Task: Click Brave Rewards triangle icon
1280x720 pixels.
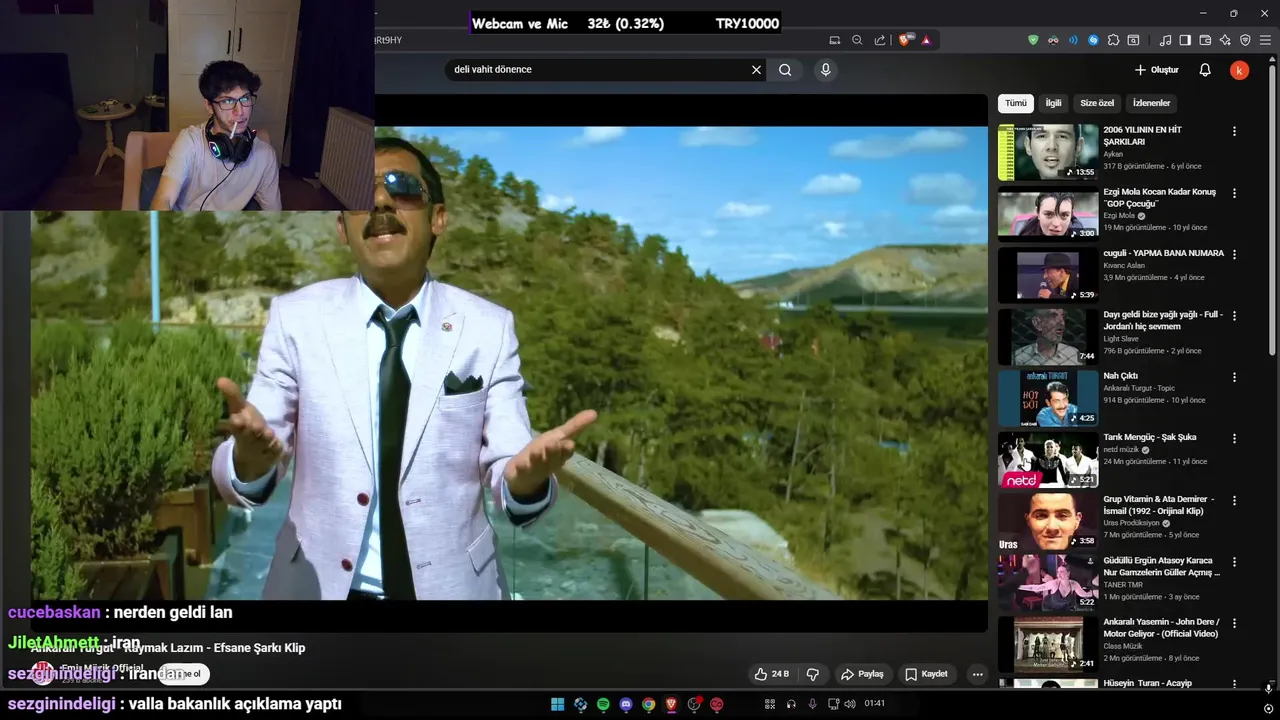Action: pos(926,40)
